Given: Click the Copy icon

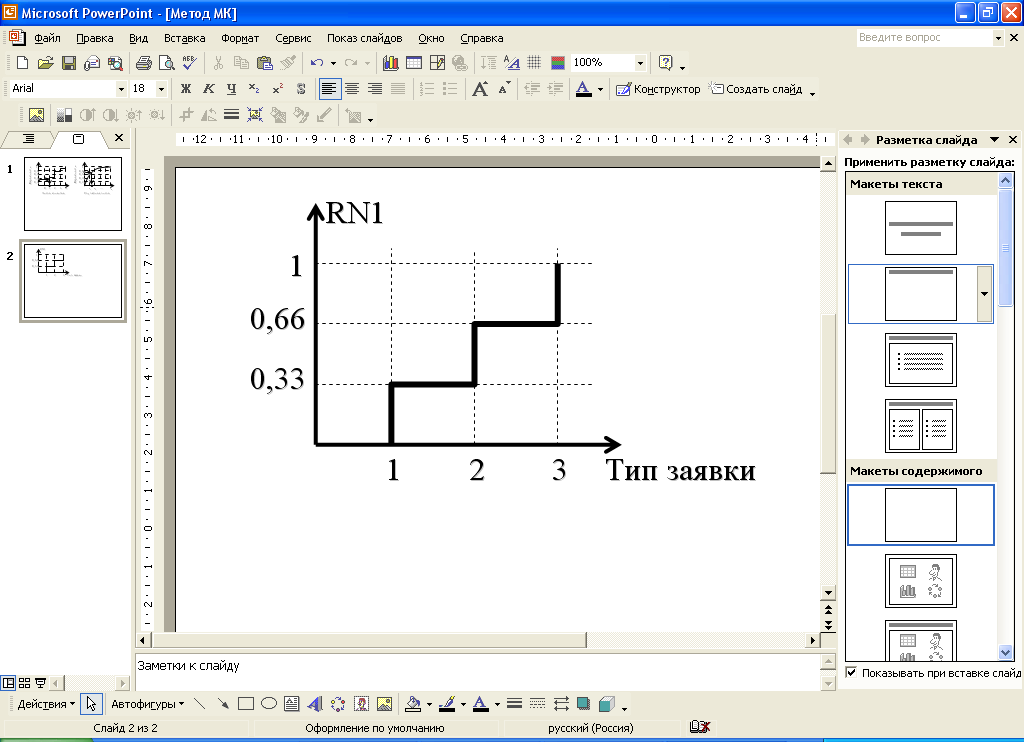Looking at the screenshot, I should click(241, 63).
